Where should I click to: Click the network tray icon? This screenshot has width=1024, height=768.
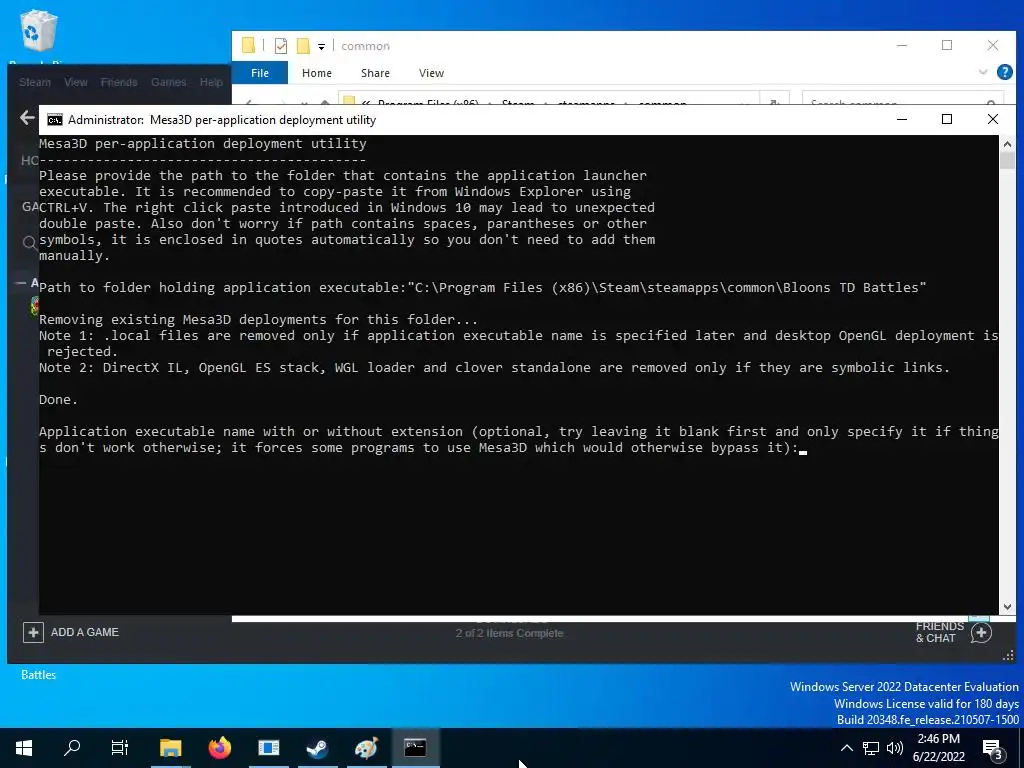coord(871,748)
